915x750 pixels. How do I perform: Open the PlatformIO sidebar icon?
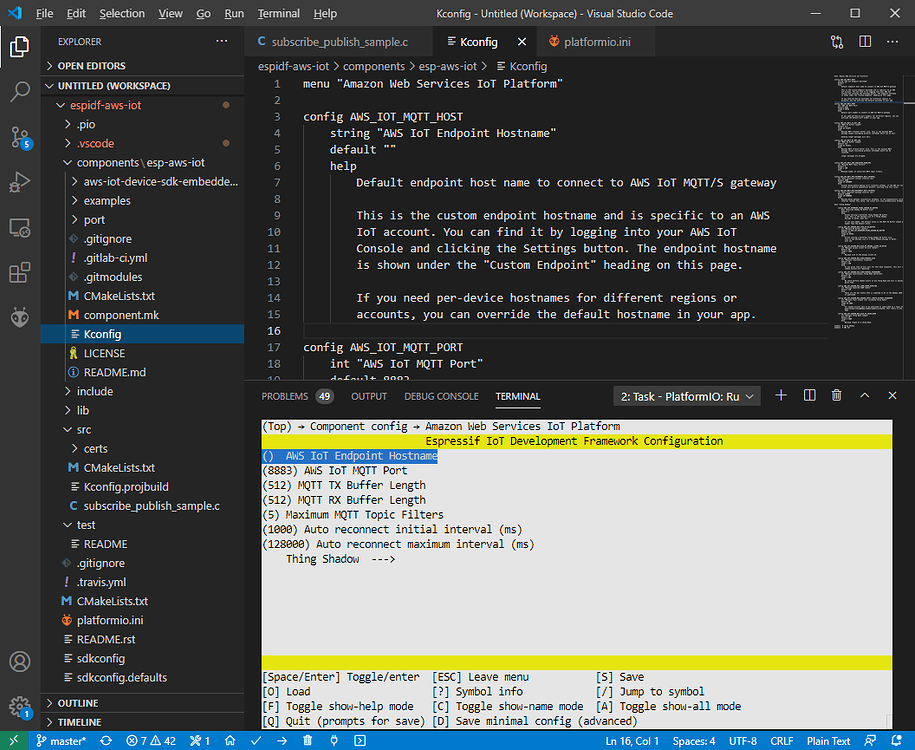pyautogui.click(x=20, y=318)
